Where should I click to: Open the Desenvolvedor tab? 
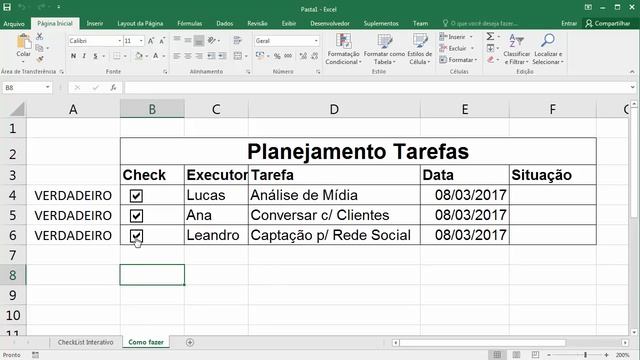[x=330, y=24]
